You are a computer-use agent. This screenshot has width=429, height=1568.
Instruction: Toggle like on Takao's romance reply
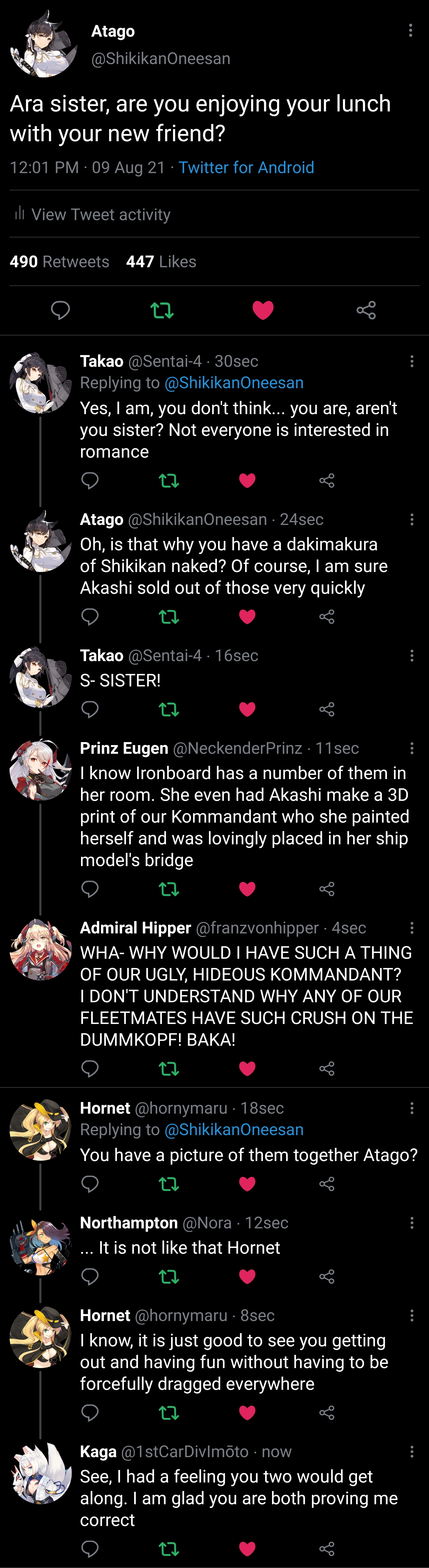(247, 481)
